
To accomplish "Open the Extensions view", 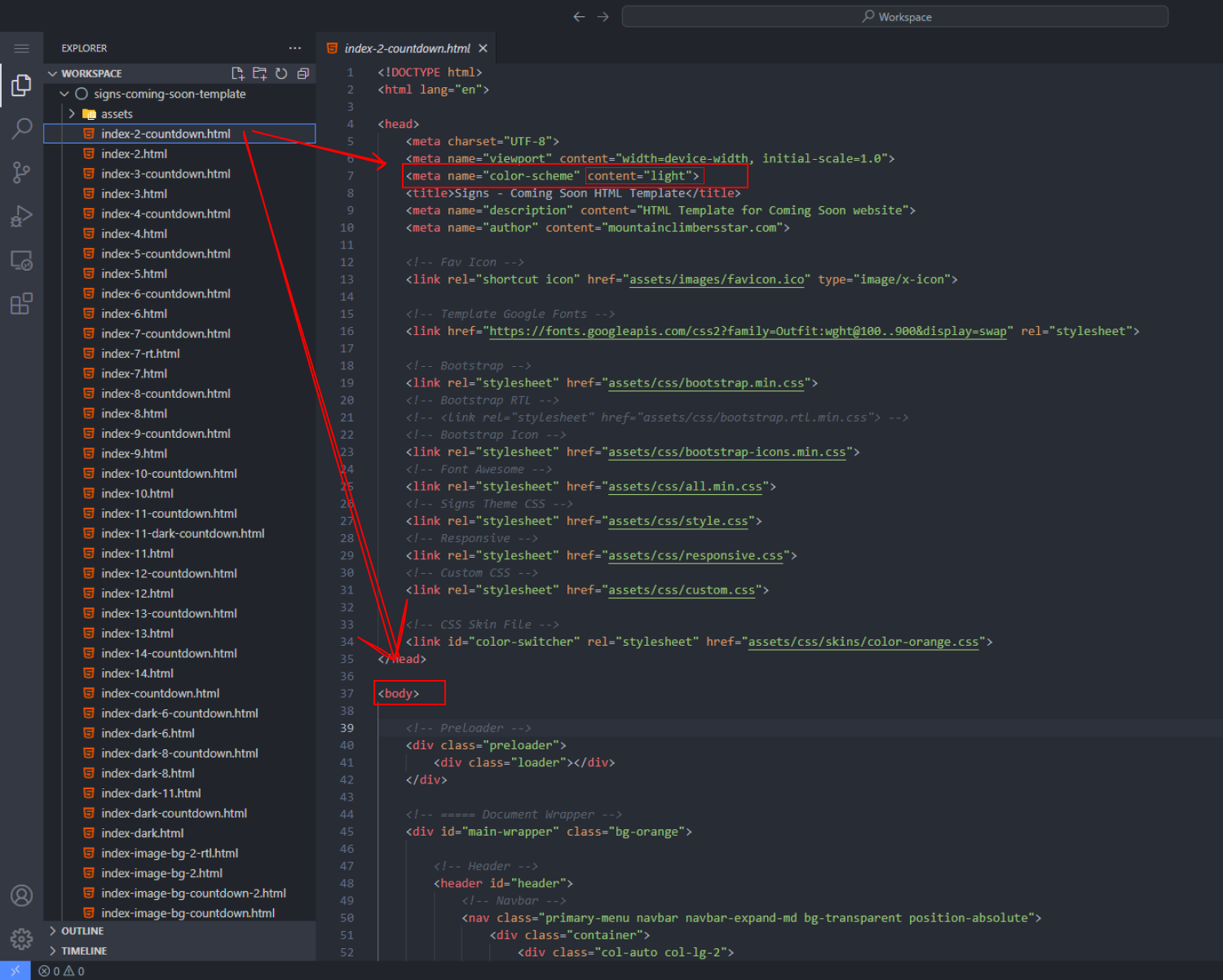I will pos(22,304).
